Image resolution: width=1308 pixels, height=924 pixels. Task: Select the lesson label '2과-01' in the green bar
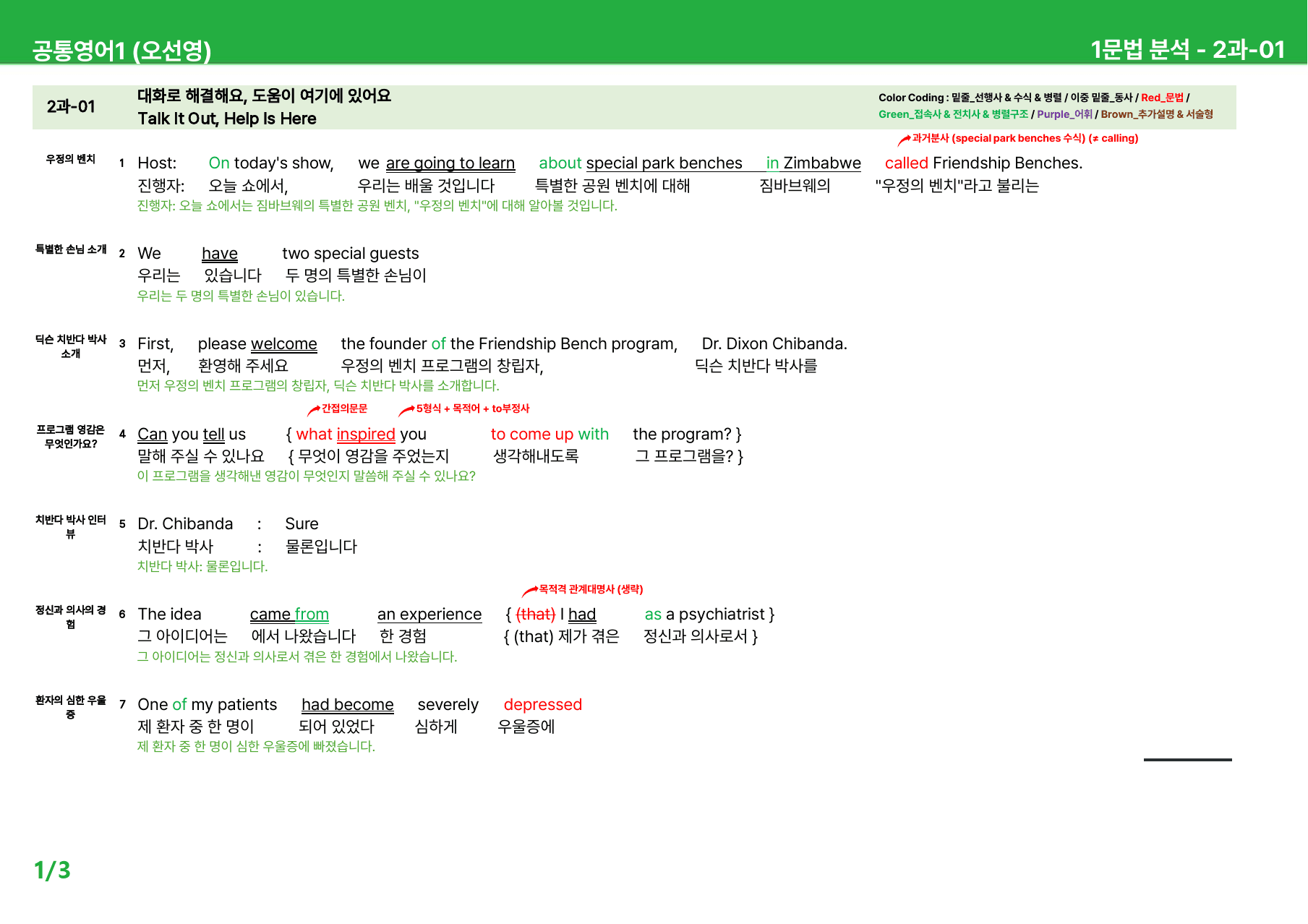[71, 107]
